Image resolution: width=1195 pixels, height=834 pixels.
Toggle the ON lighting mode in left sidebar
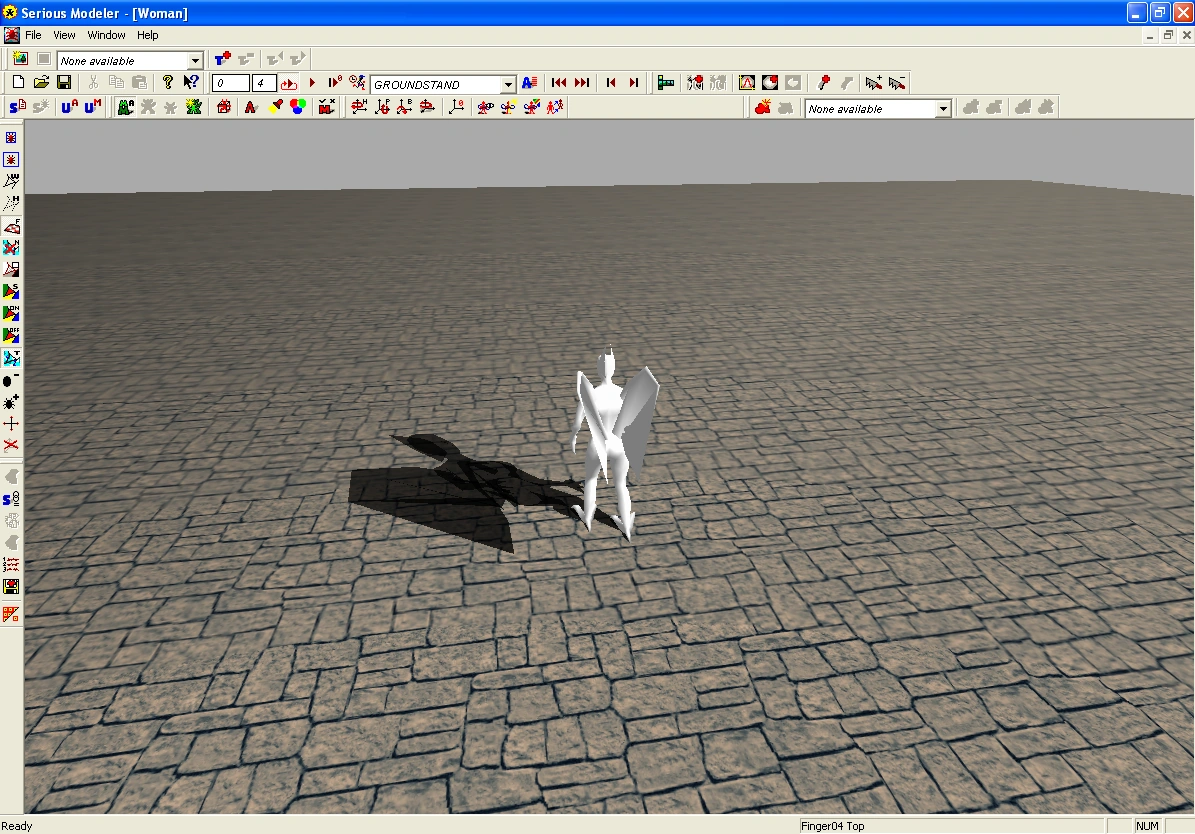coord(11,313)
